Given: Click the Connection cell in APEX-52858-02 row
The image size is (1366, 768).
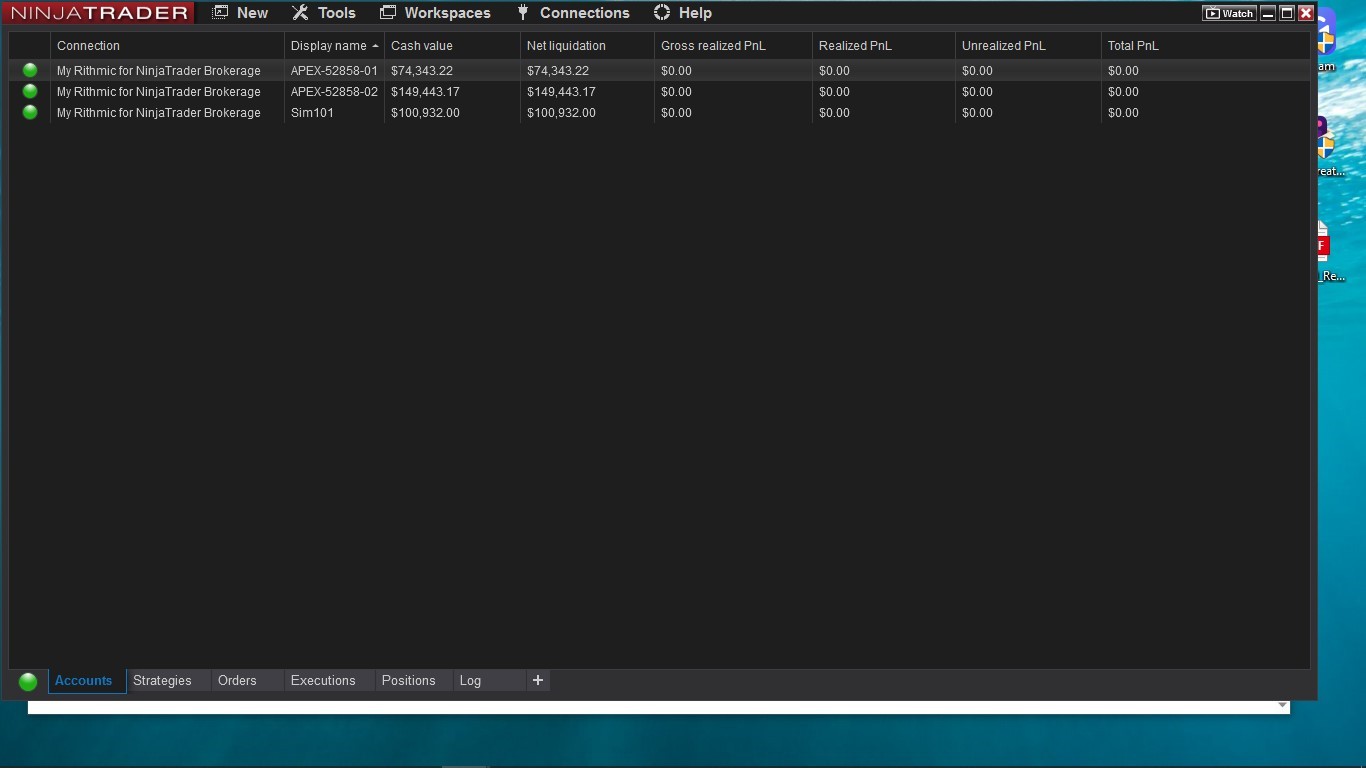Looking at the screenshot, I should point(167,92).
